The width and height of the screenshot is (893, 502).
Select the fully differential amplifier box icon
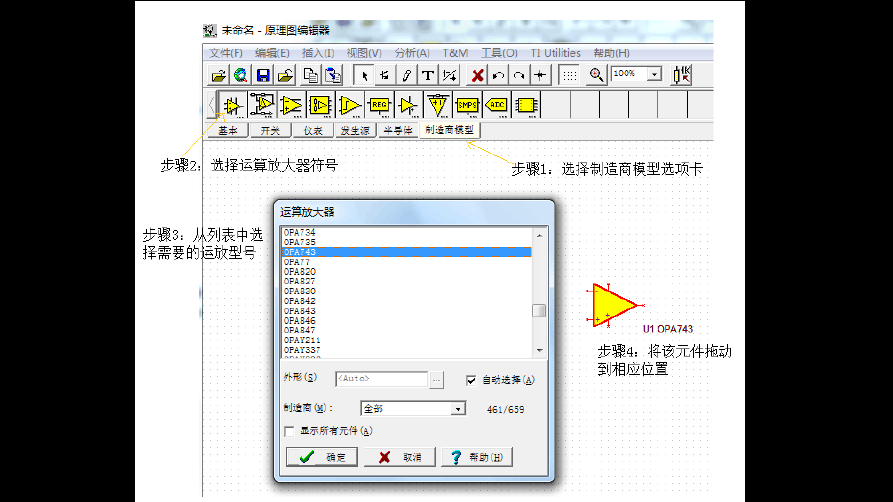point(320,105)
